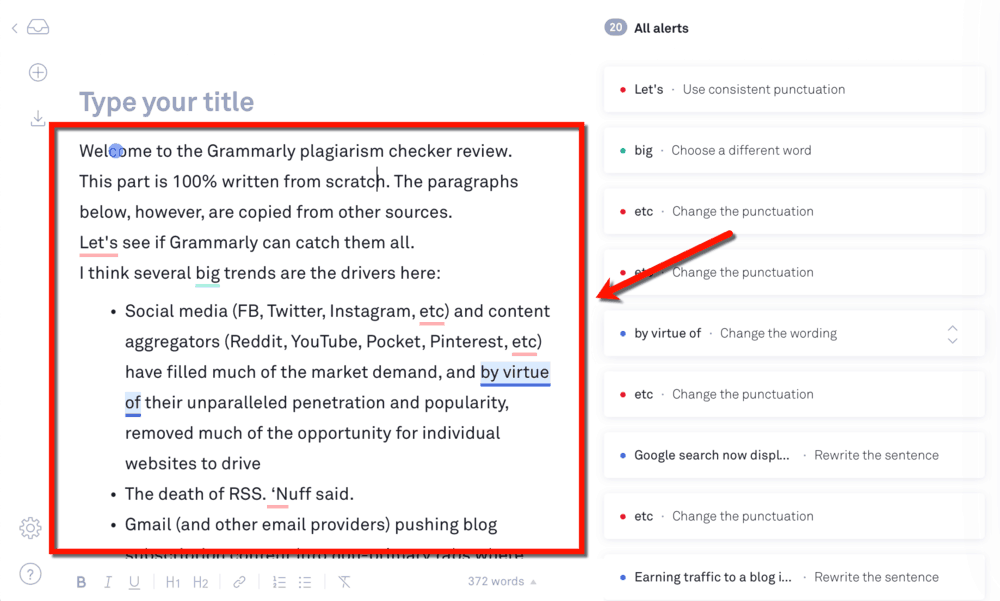Open the settings gear icon
The width and height of the screenshot is (1000, 601).
30,528
